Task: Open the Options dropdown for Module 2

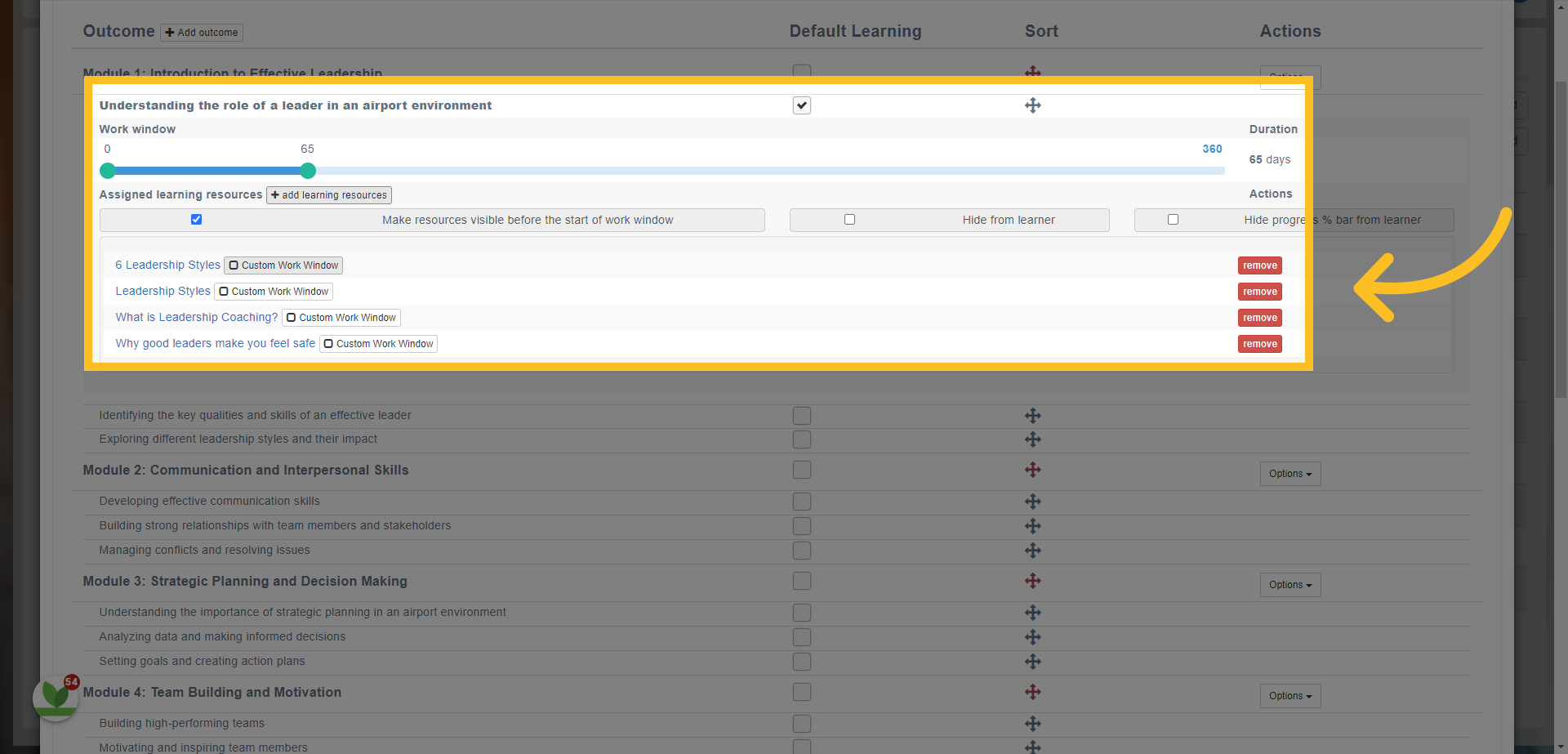Action: point(1290,474)
